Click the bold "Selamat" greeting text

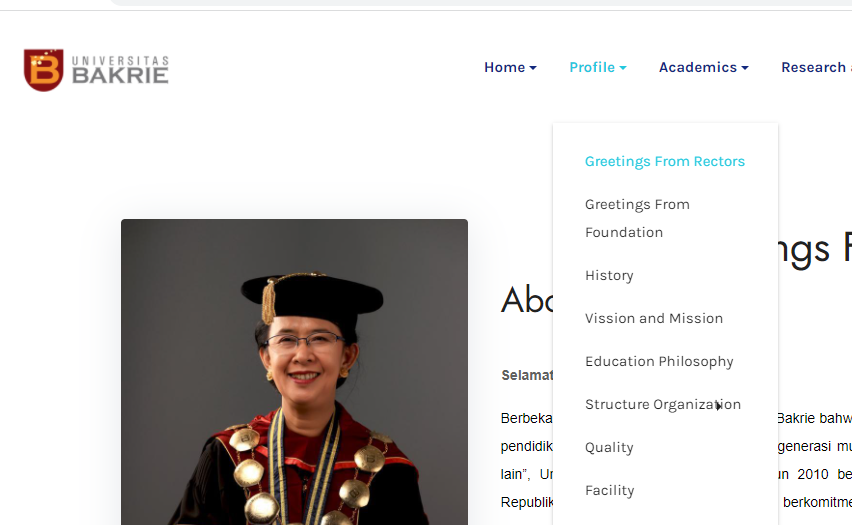click(527, 375)
